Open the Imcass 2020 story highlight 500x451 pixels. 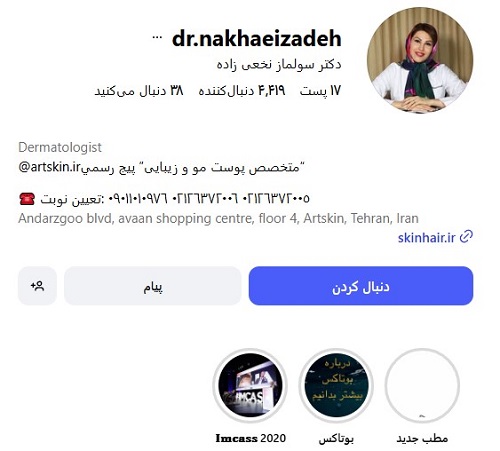(250, 386)
